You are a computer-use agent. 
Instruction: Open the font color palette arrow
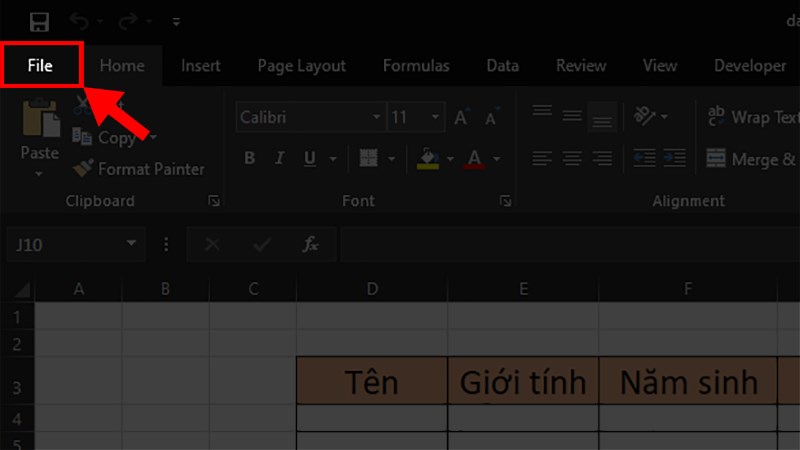point(496,159)
